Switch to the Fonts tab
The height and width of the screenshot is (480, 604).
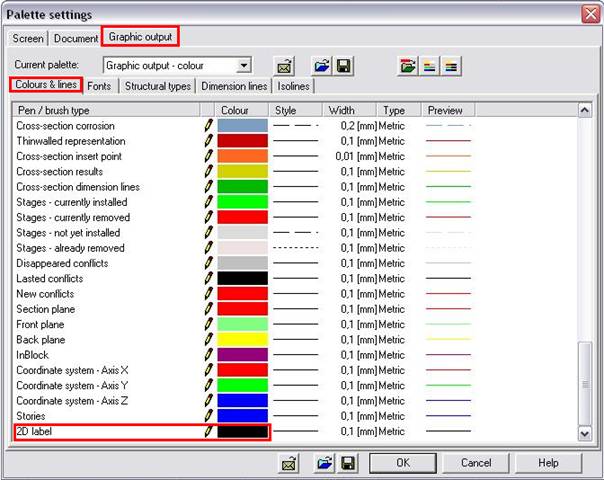tap(99, 86)
